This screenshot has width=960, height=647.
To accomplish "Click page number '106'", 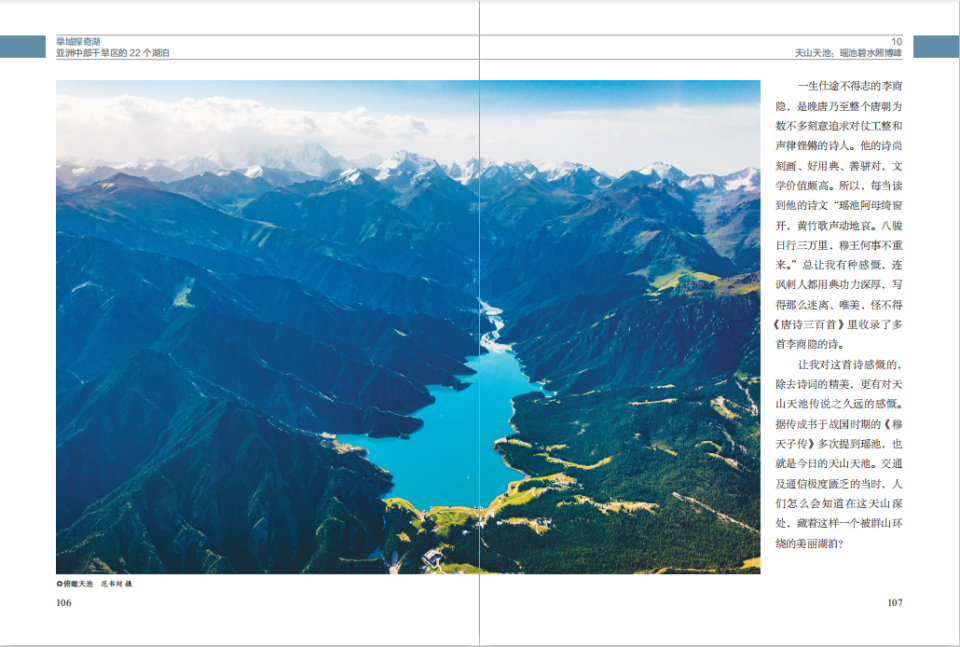I will (64, 603).
